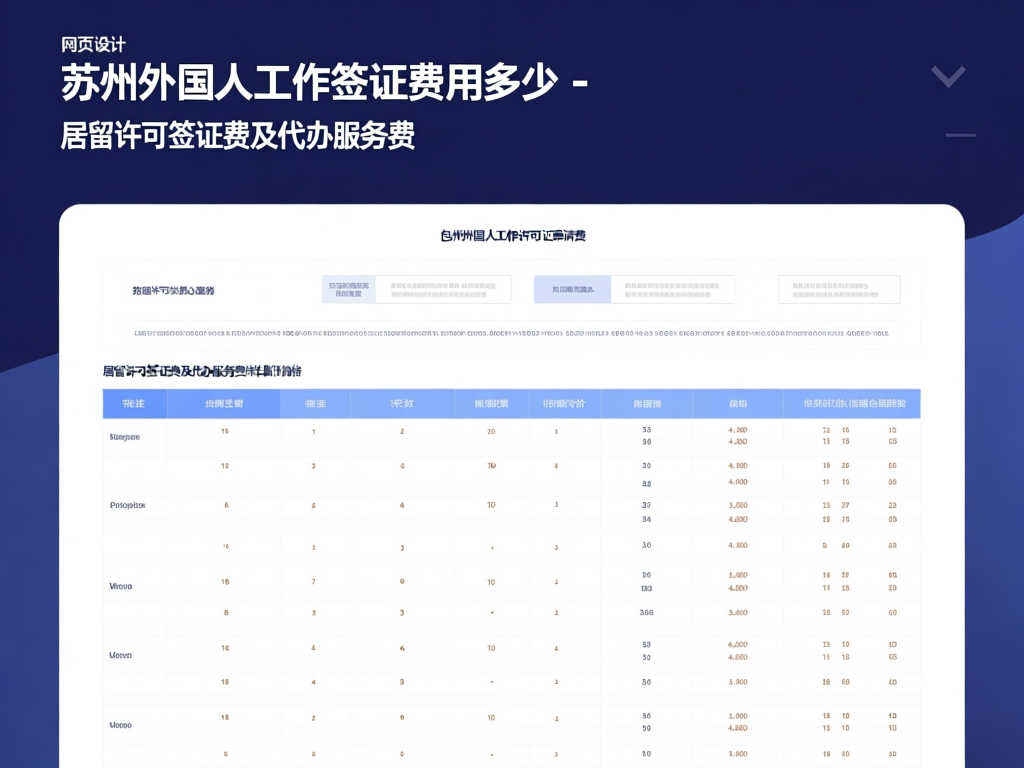The width and height of the screenshot is (1024, 768).
Task: Open the 网页设计 category label
Action: click(x=93, y=45)
